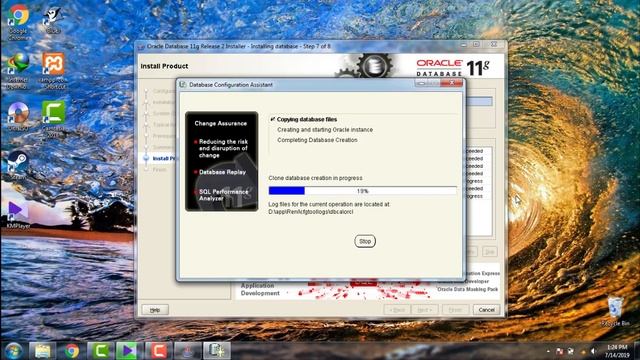Close the Database Configuration Assistant dialog
640x360 pixels.
click(x=452, y=83)
